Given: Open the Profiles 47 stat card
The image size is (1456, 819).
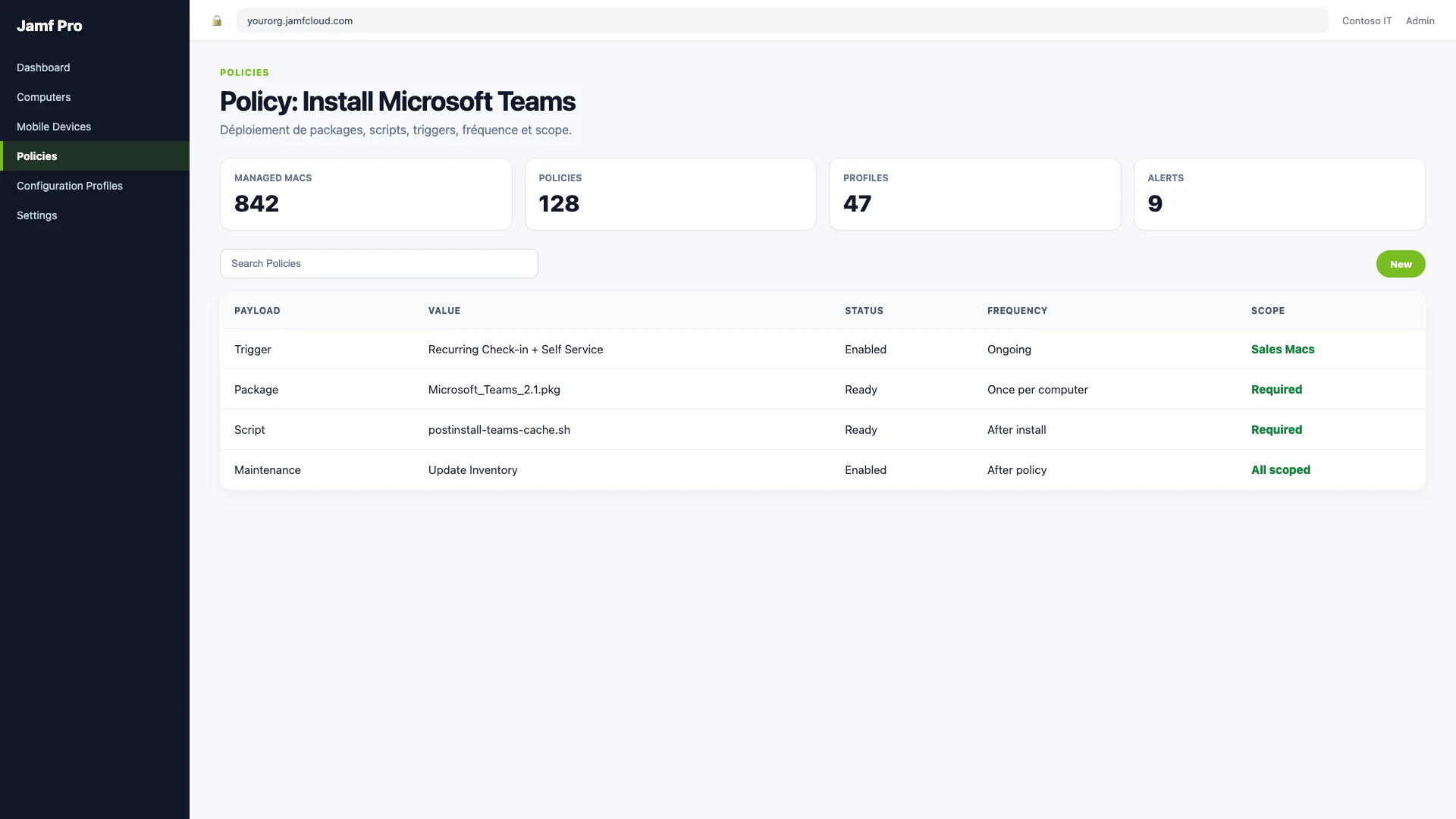Looking at the screenshot, I should [975, 194].
